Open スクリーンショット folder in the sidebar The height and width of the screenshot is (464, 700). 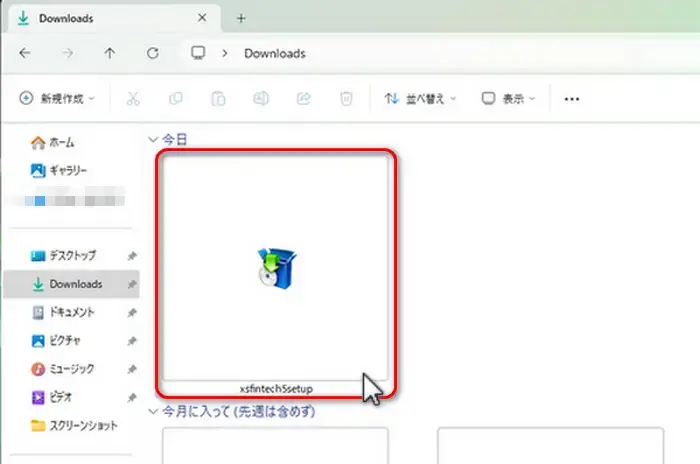74,426
